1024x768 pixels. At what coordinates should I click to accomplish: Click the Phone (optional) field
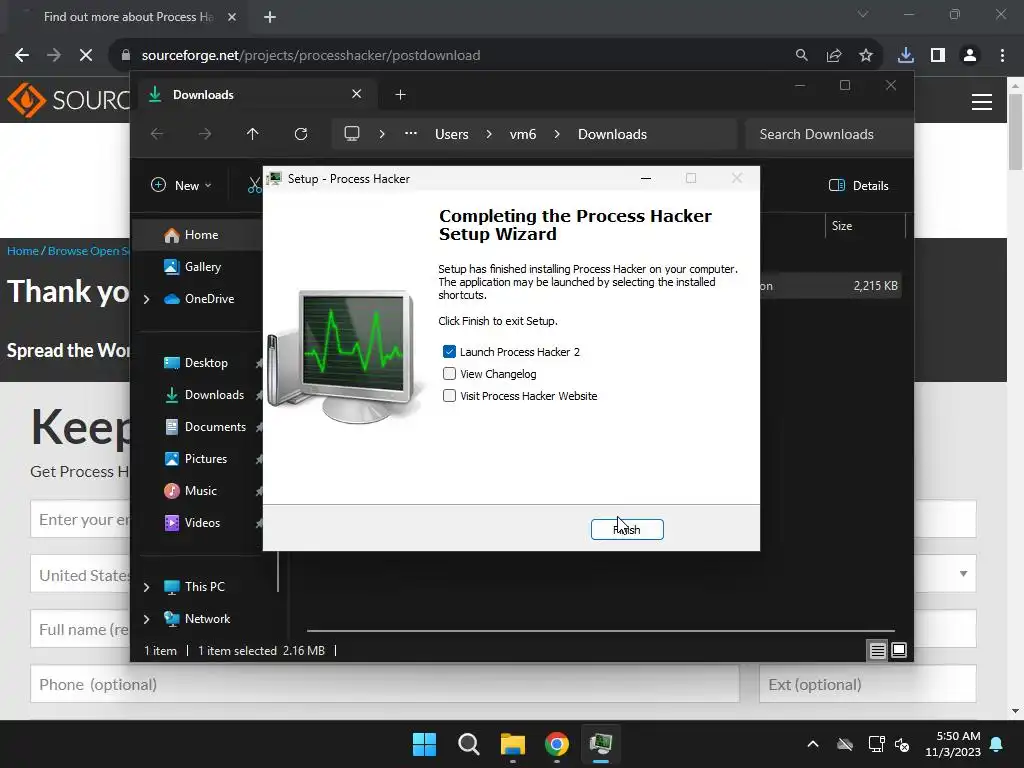pyautogui.click(x=385, y=684)
